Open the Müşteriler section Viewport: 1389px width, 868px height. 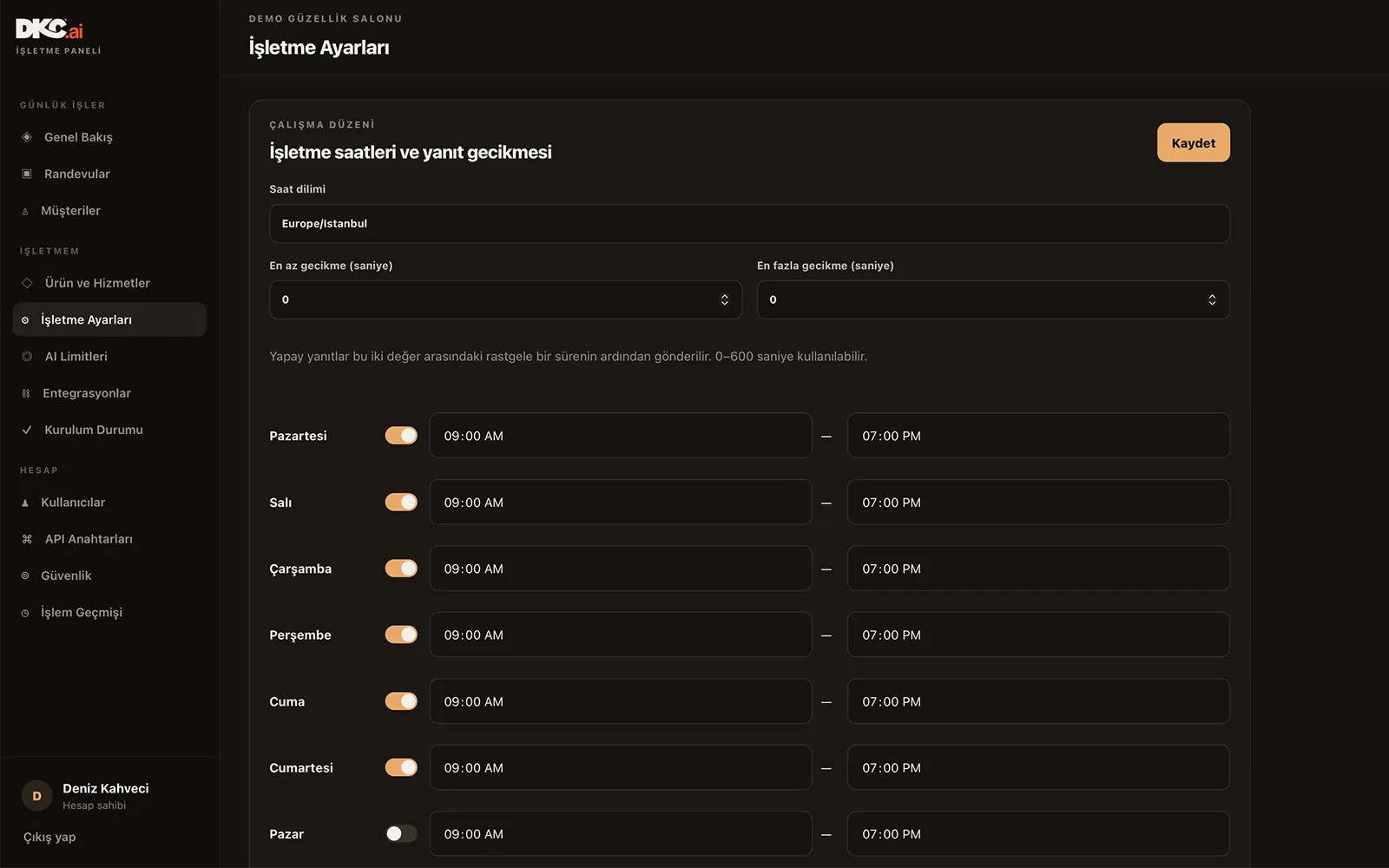(109, 211)
